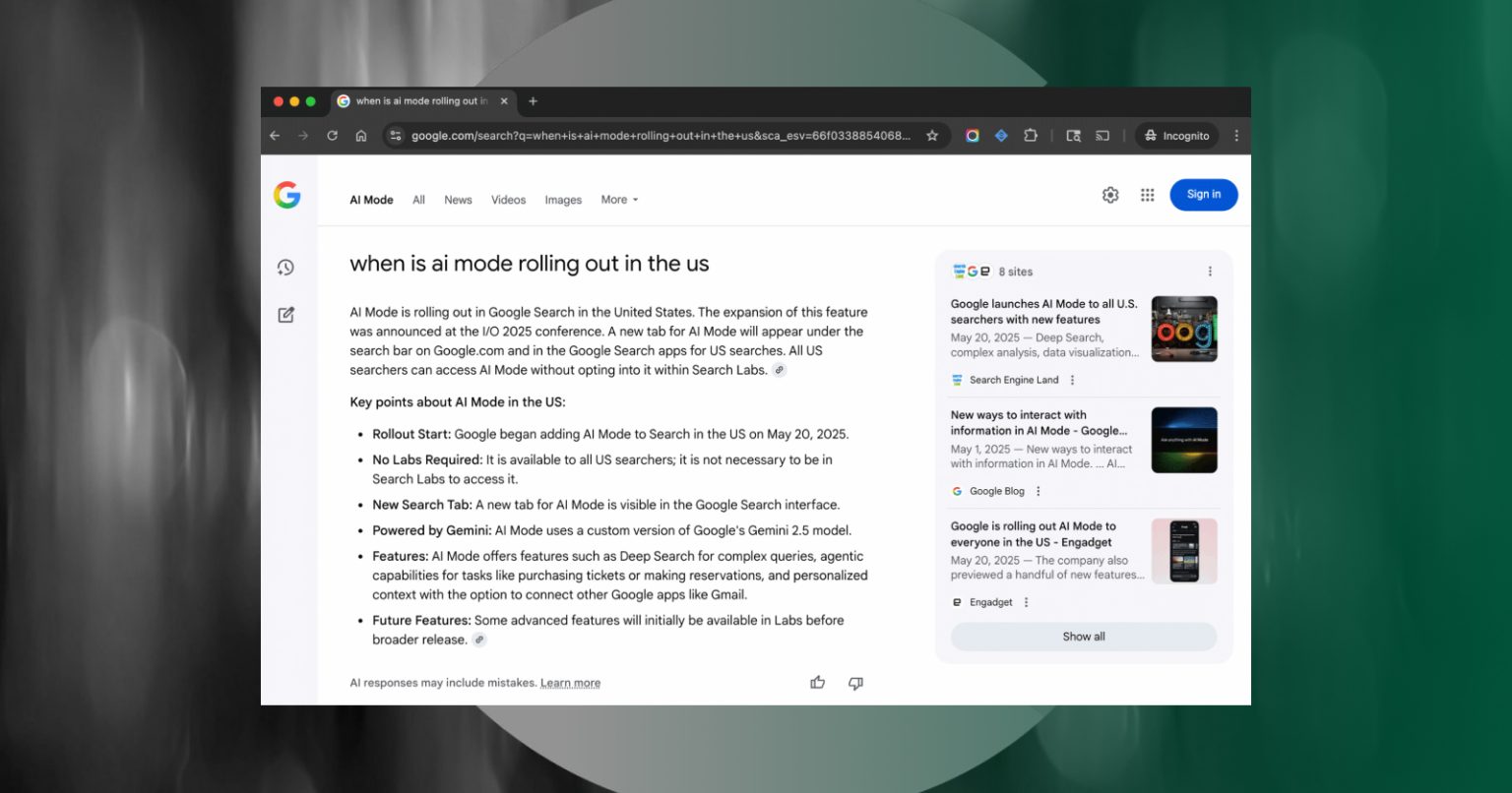Click Show all sources button
Viewport: 1512px width, 793px height.
coord(1084,637)
